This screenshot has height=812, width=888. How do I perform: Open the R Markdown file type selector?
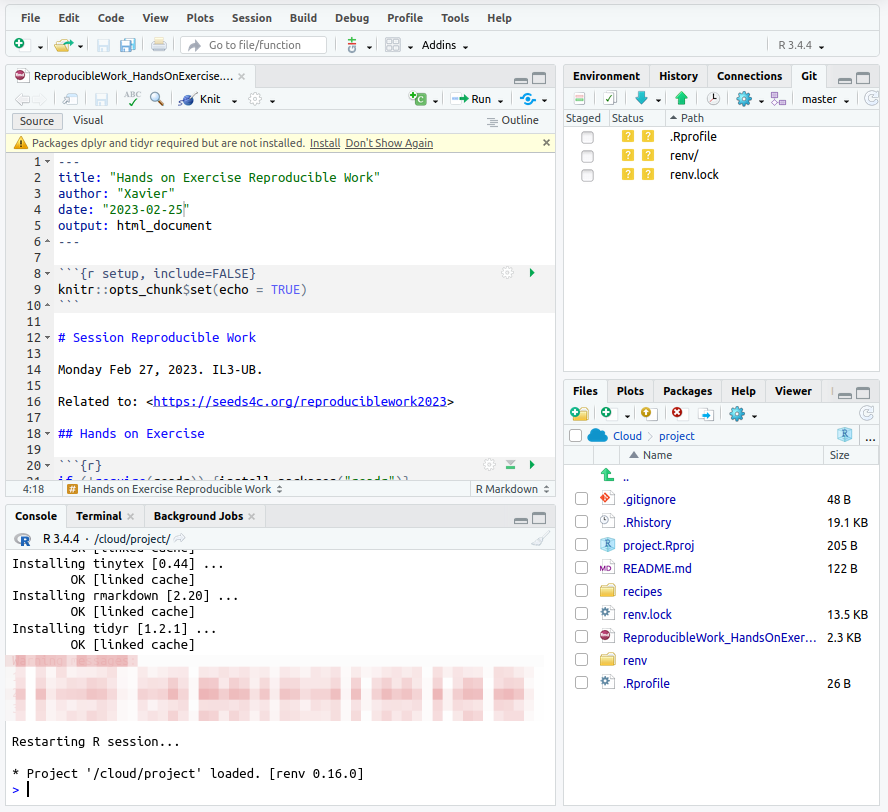[512, 489]
